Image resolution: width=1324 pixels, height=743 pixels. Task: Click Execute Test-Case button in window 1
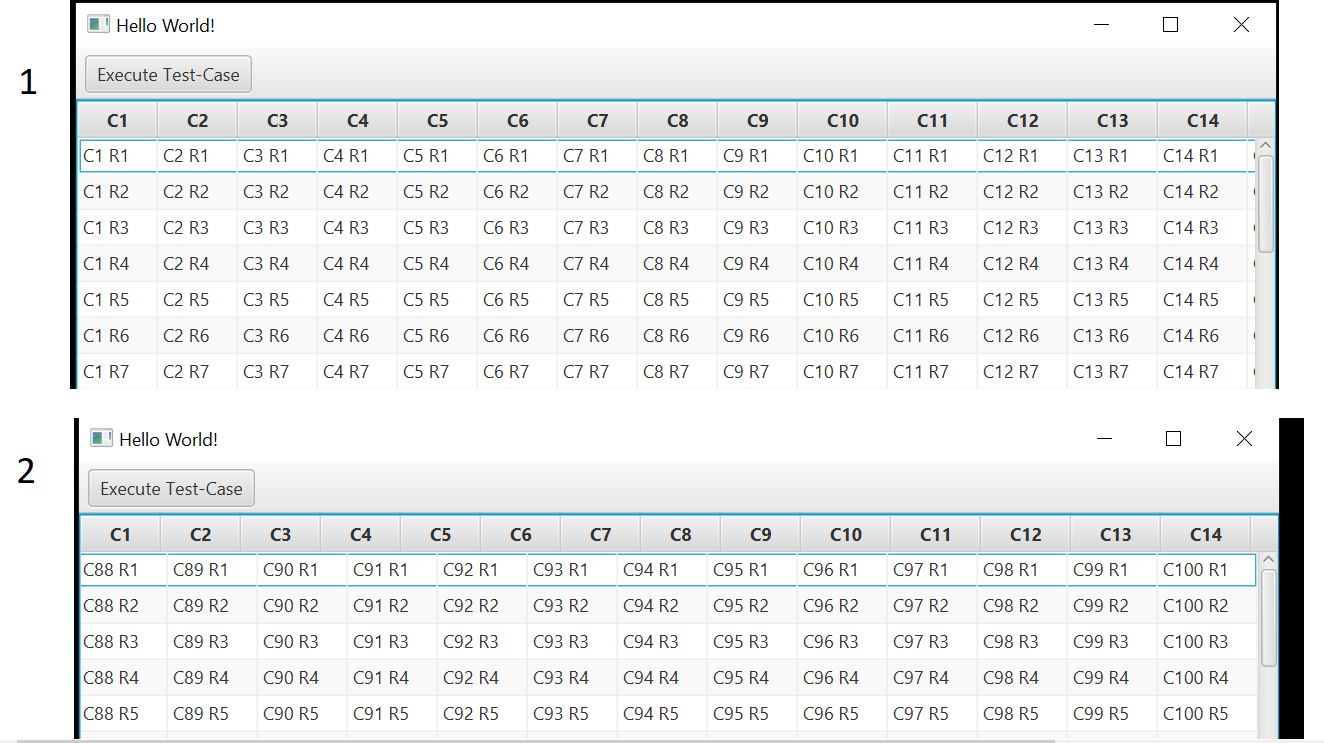point(168,75)
